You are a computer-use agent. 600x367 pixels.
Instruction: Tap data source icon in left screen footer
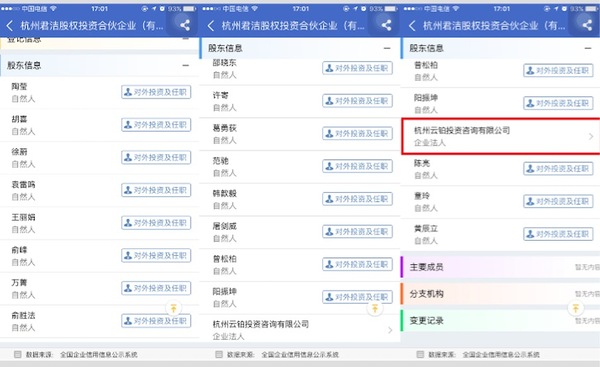[x=17, y=354]
